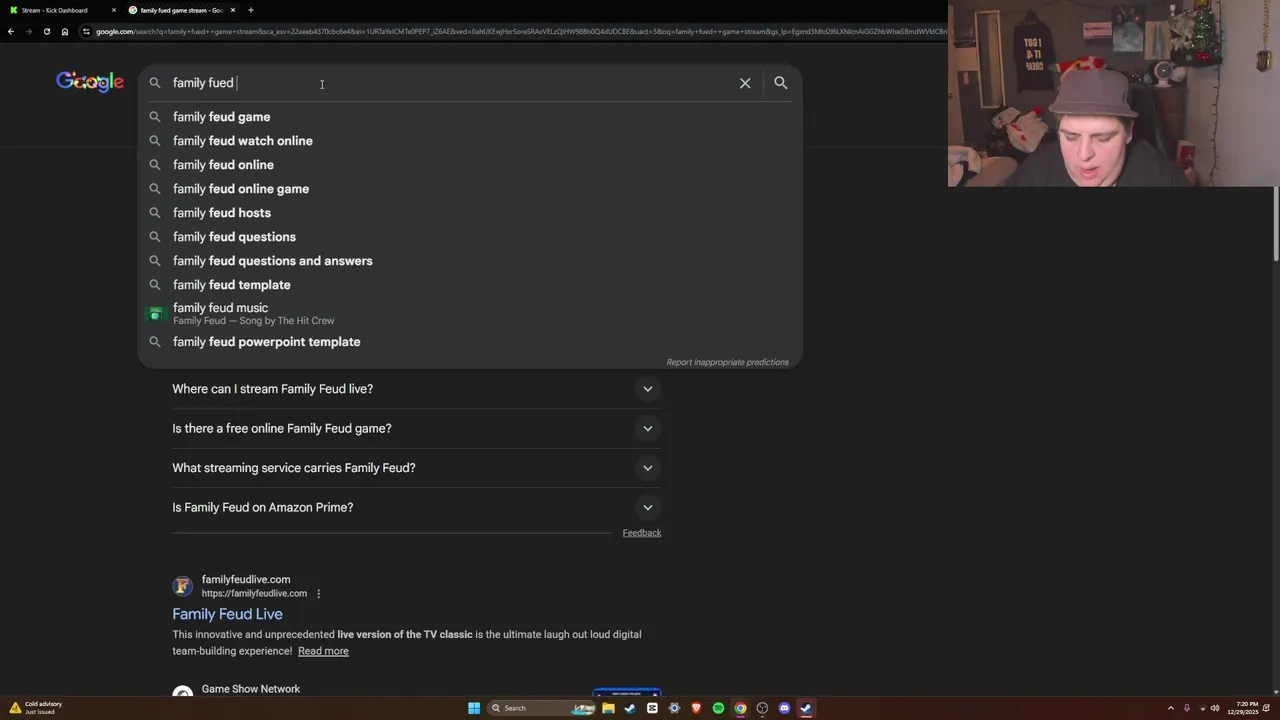Image resolution: width=1280 pixels, height=720 pixels.
Task: Select suggestion 'family feud questions and answers'
Action: pyautogui.click(x=470, y=261)
